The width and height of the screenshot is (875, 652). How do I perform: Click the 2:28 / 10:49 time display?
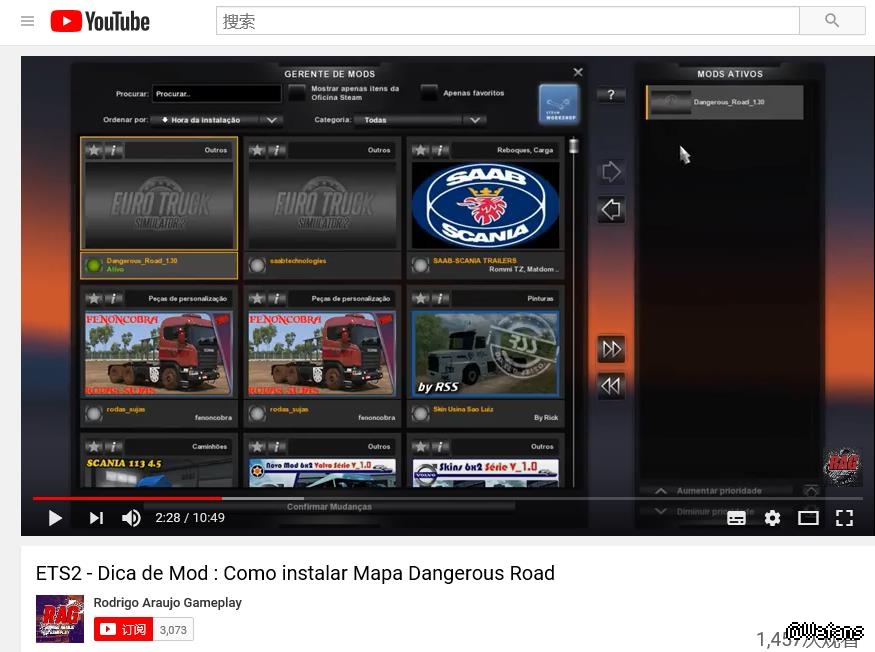[190, 518]
